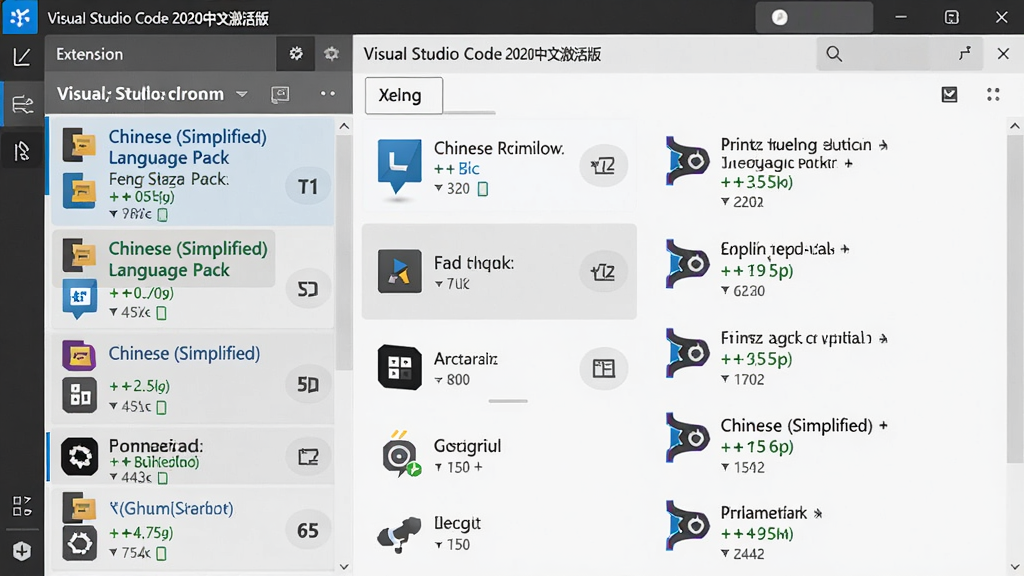Click the install badge beside Chinese Rcimilow

coord(603,165)
